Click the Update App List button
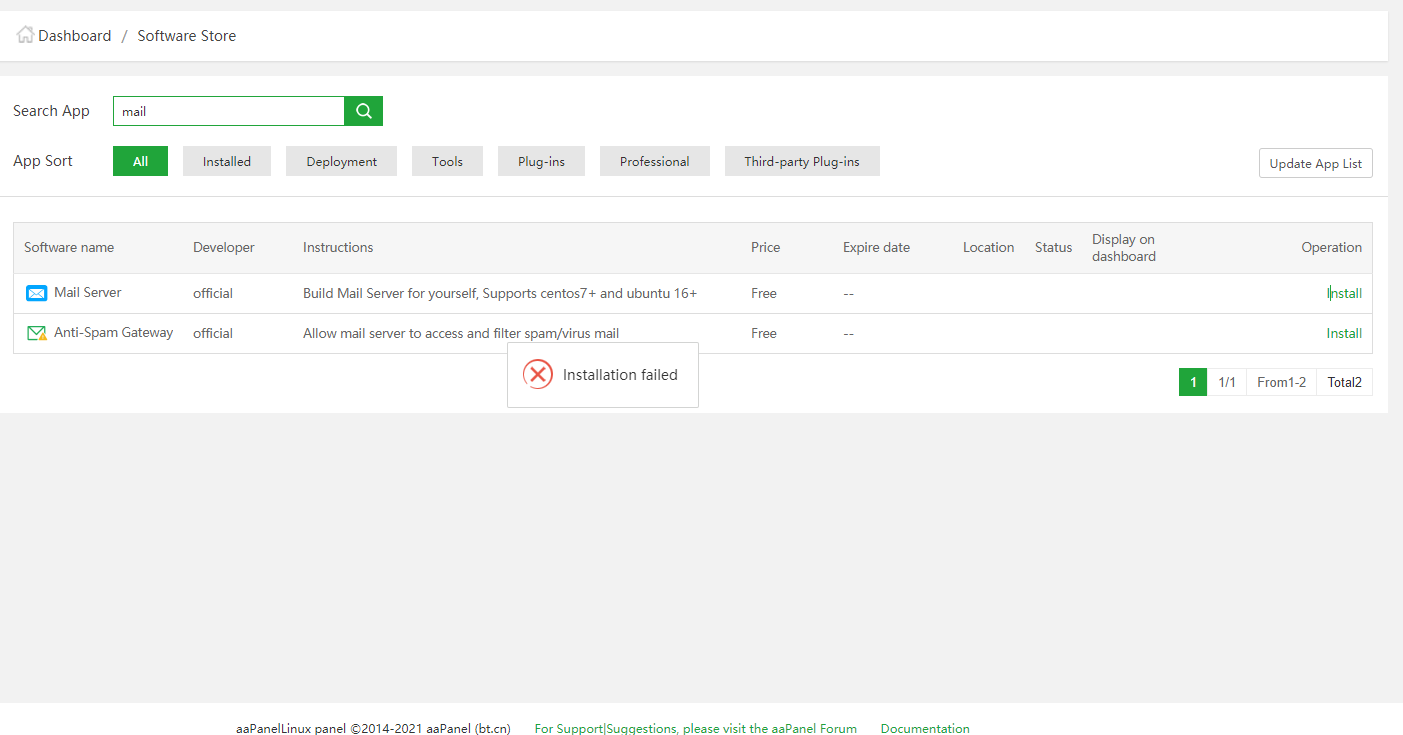Viewport: 1403px width, 735px height. (1315, 163)
